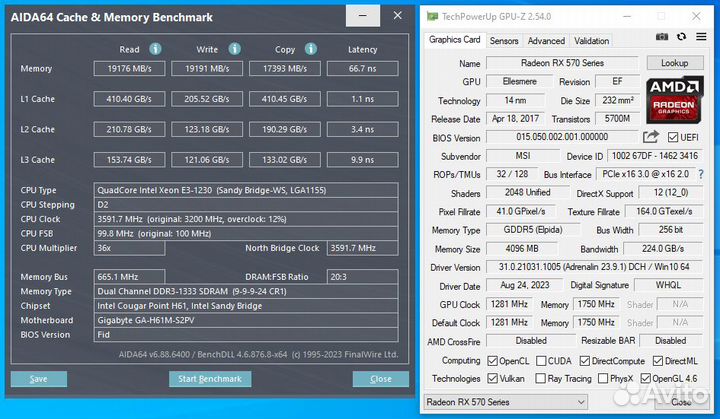Click the Motherboard Gigabyte GA-H61M-S2PV field
The image size is (720, 419).
pyautogui.click(x=246, y=320)
